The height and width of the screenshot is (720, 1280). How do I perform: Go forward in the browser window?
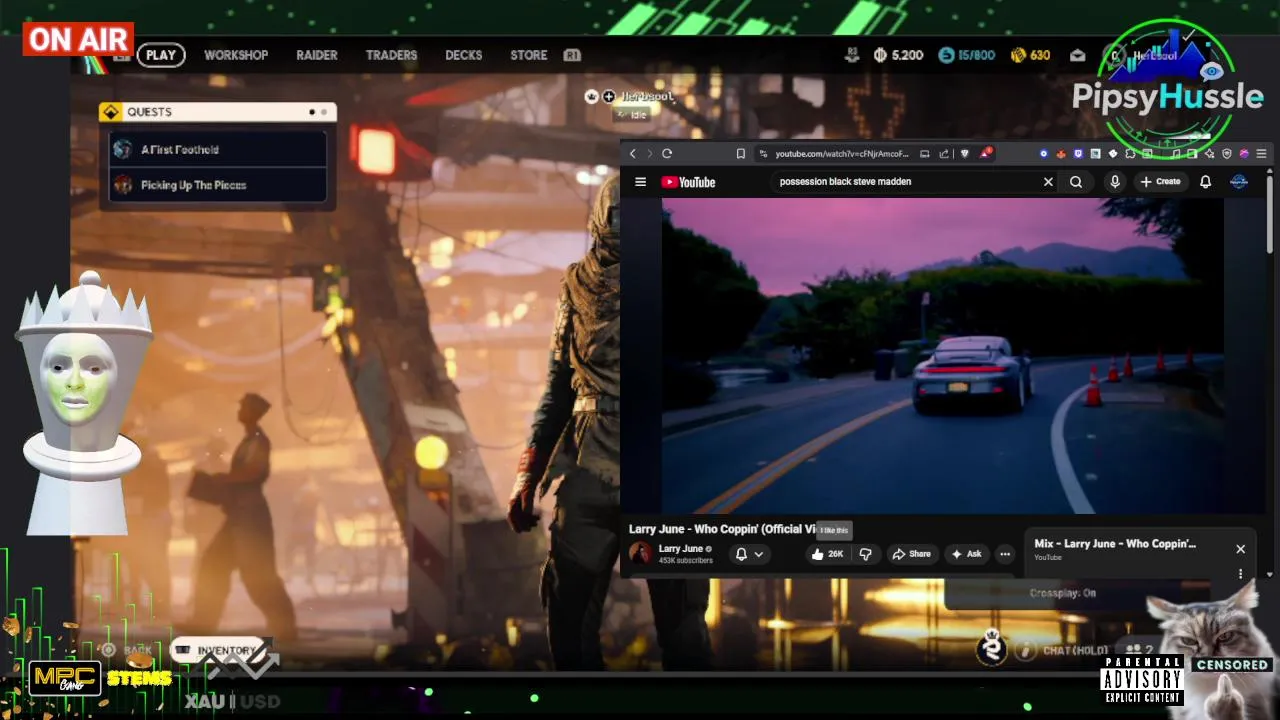649,154
